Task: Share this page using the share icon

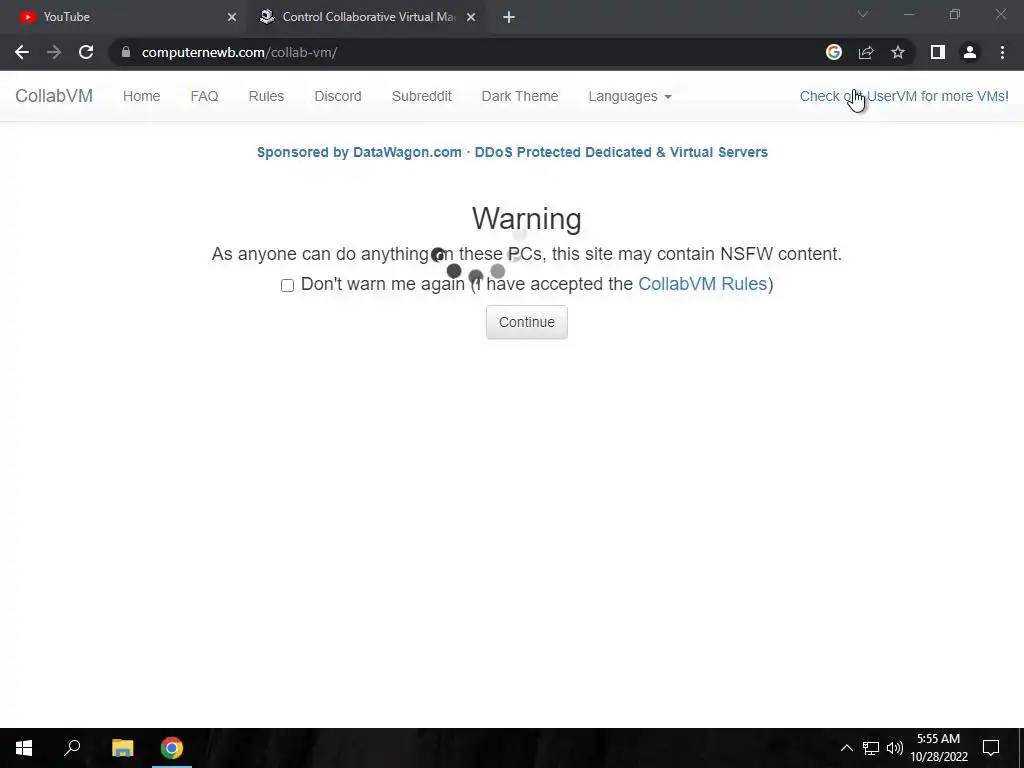Action: 866,52
